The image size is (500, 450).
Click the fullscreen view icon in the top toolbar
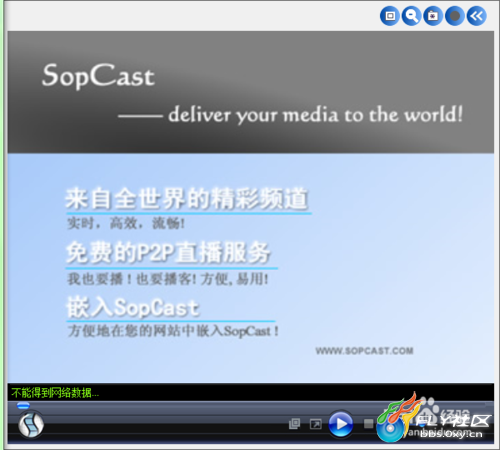[x=390, y=16]
